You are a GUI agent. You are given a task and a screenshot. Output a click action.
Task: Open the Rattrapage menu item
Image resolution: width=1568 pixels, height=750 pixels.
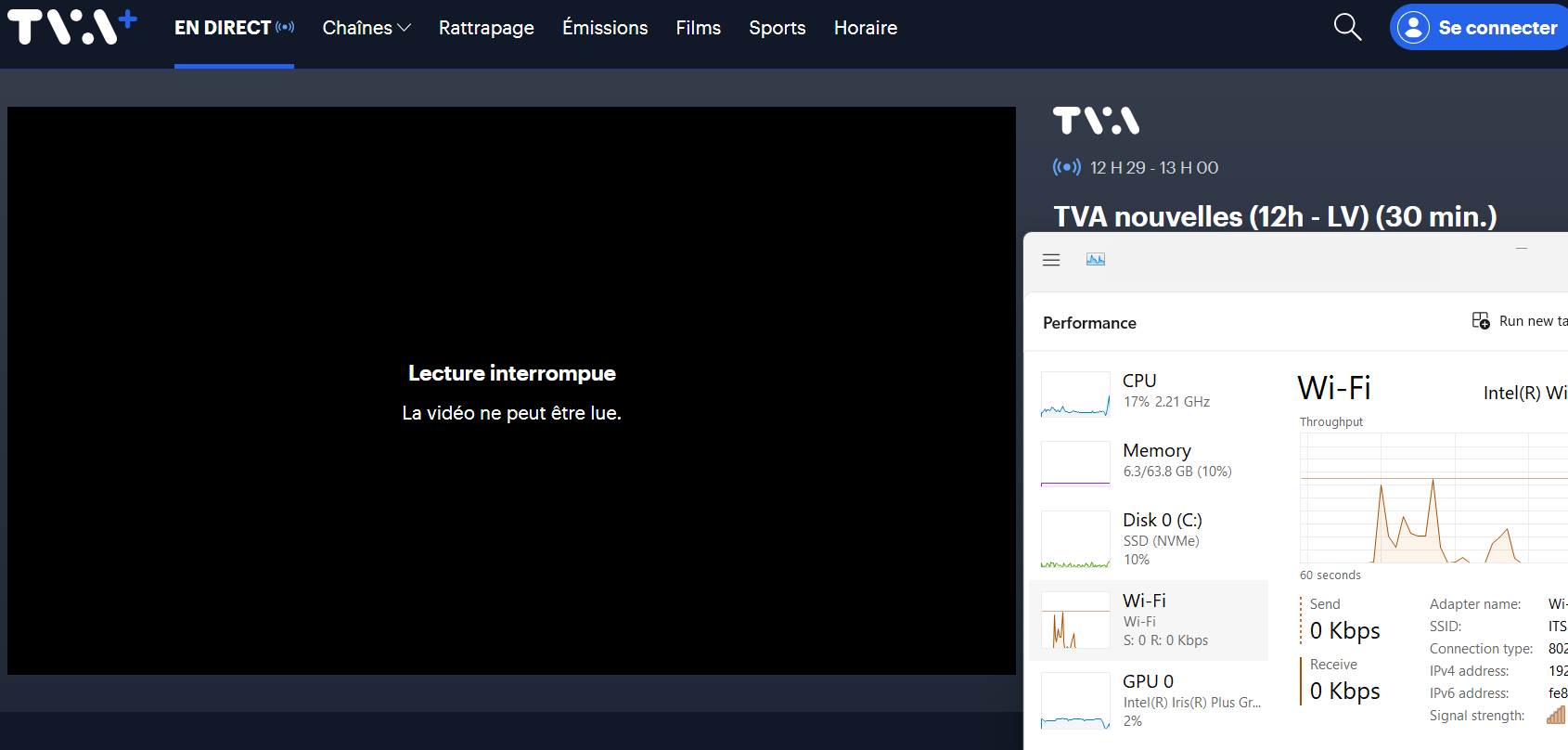click(x=486, y=28)
